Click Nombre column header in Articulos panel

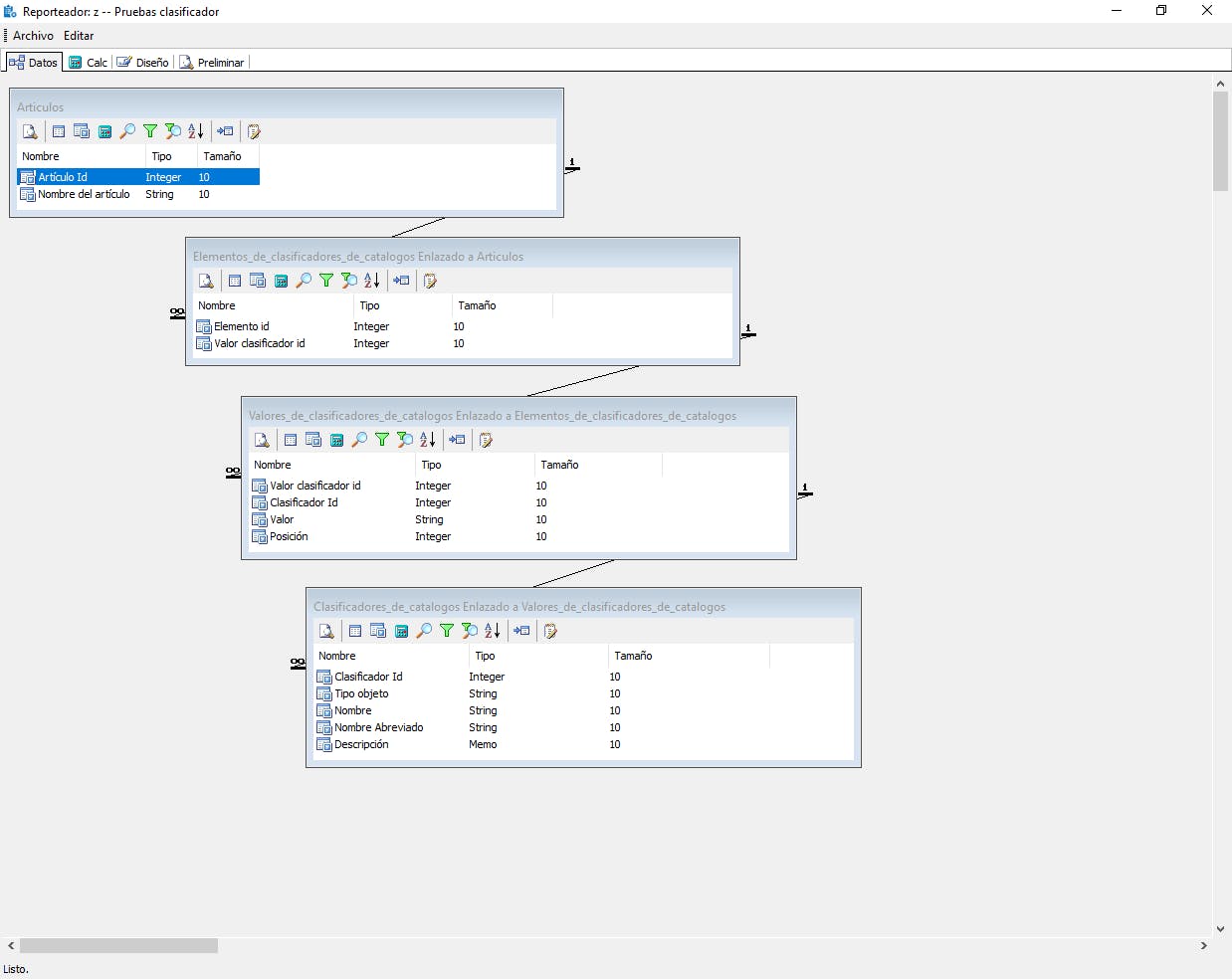coord(81,156)
